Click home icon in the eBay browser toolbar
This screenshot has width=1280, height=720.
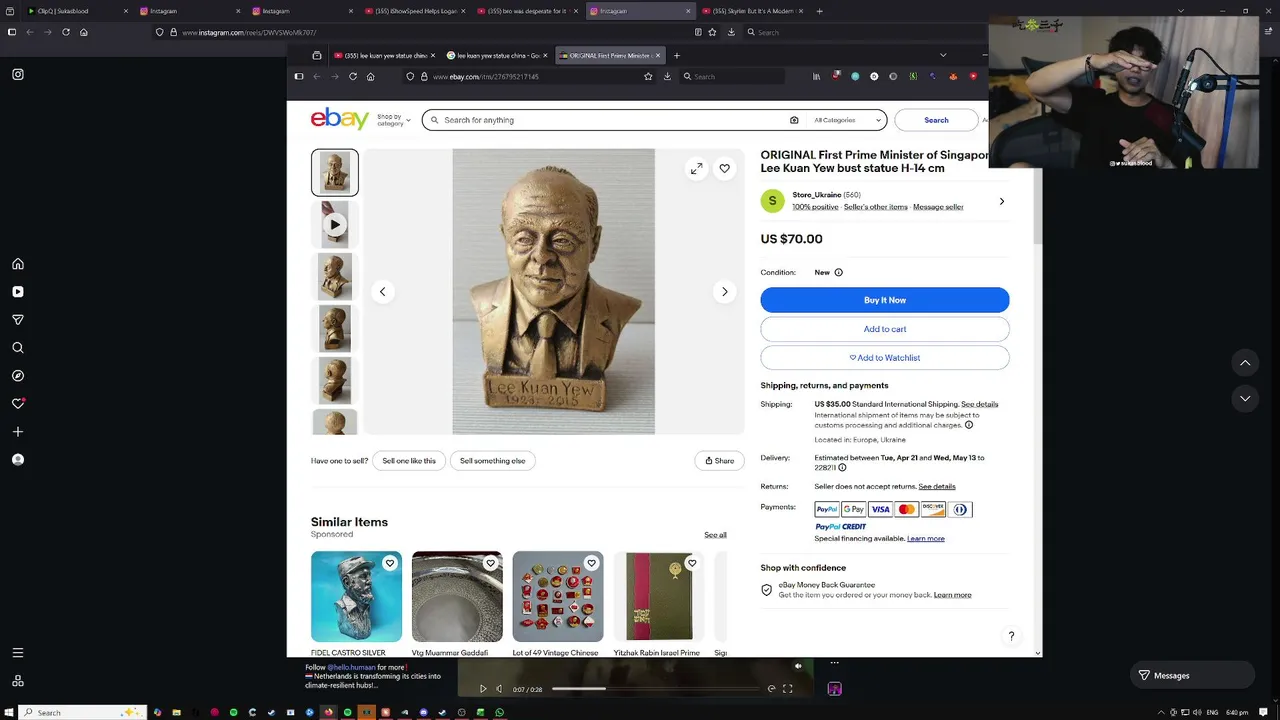(x=370, y=76)
